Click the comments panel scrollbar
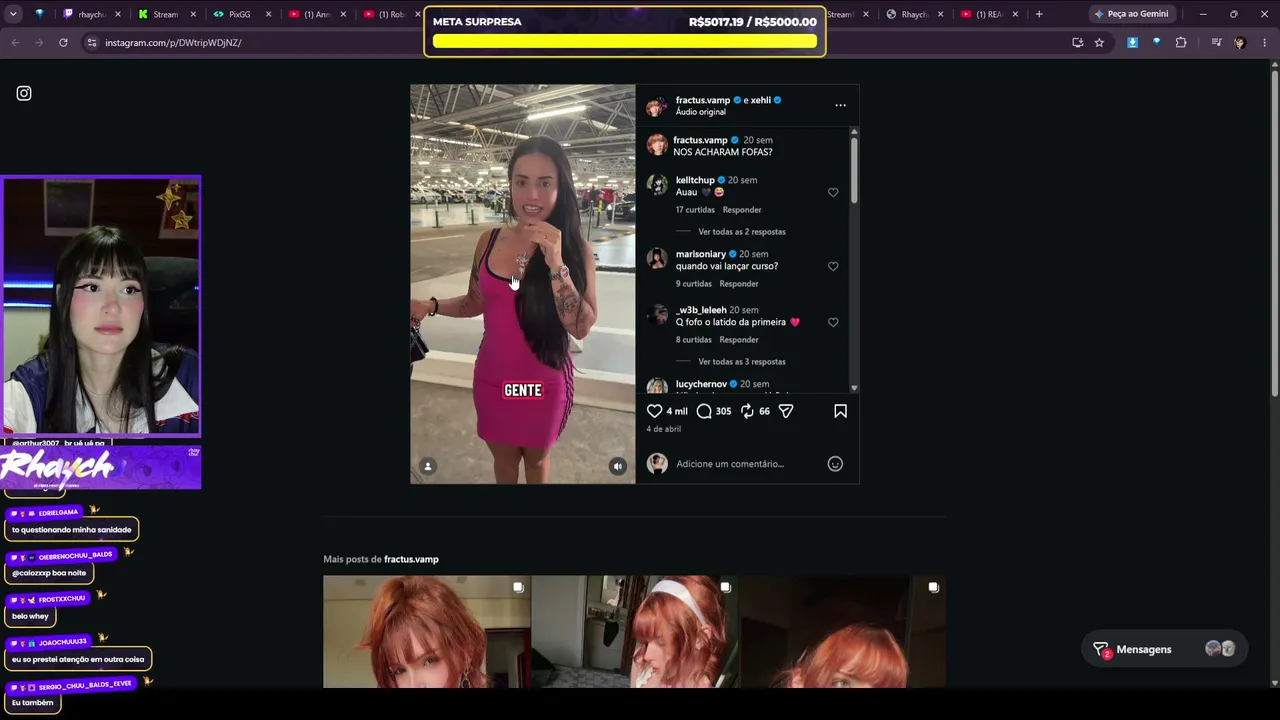The image size is (1280, 720). point(854,170)
